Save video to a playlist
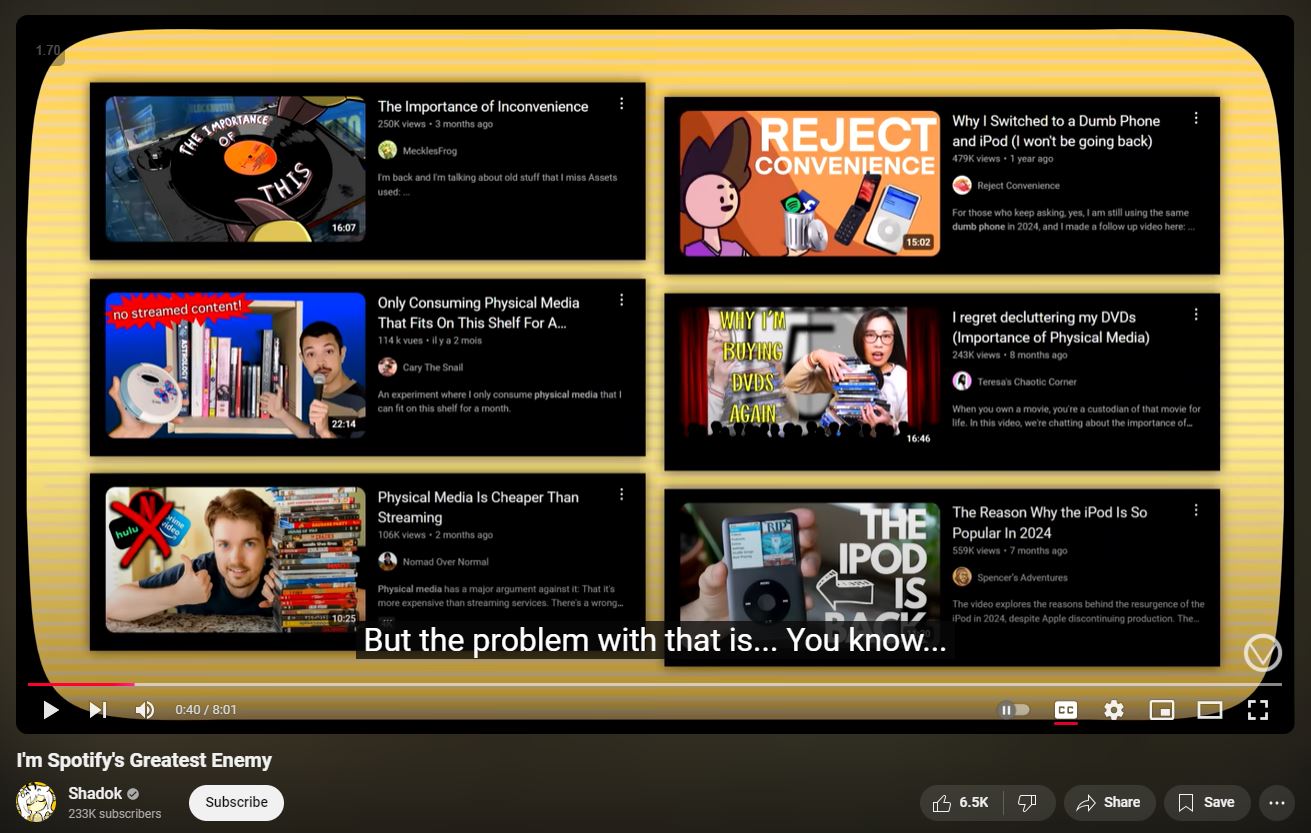The width and height of the screenshot is (1311, 833). click(1206, 802)
